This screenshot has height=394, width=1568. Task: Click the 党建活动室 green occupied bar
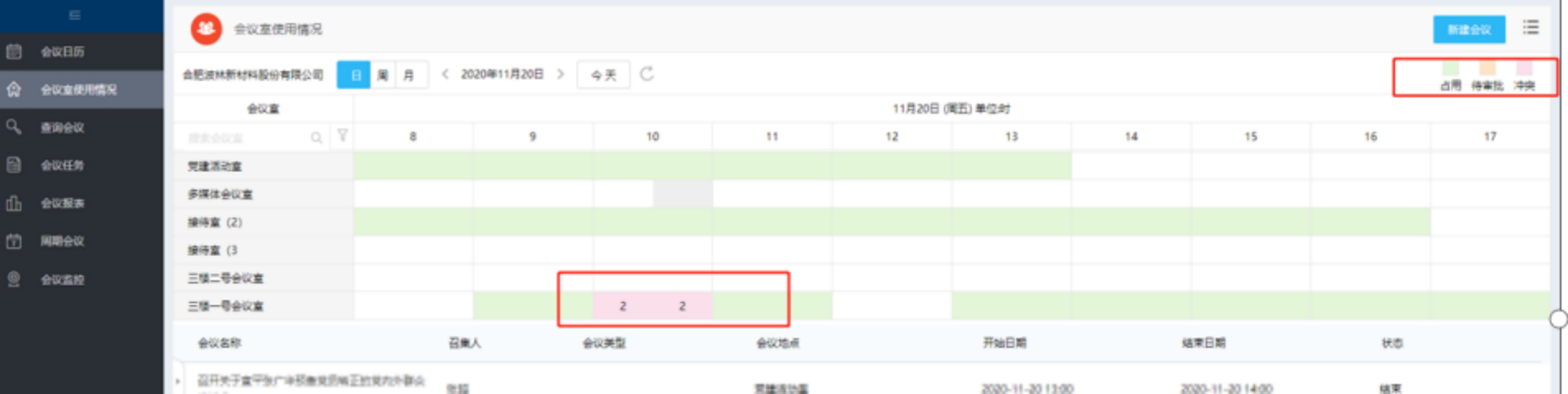point(712,166)
